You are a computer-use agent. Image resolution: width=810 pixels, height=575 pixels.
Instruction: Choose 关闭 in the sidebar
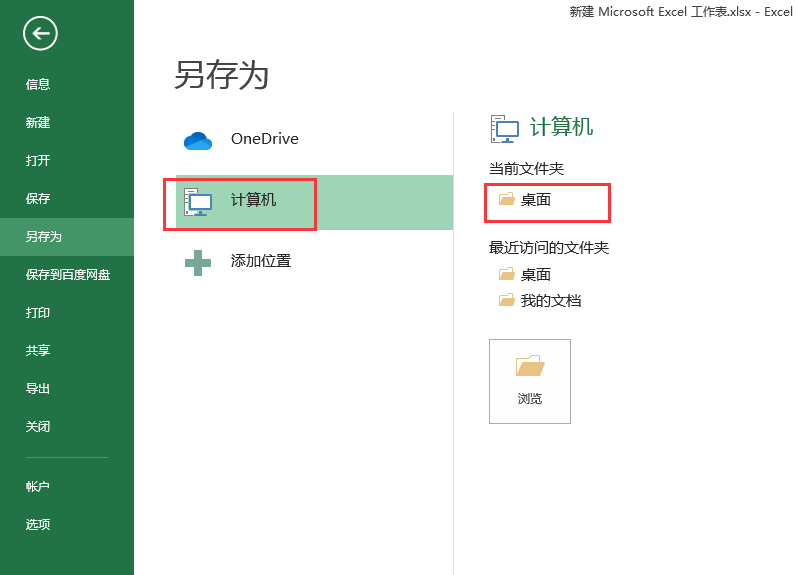[x=67, y=427]
